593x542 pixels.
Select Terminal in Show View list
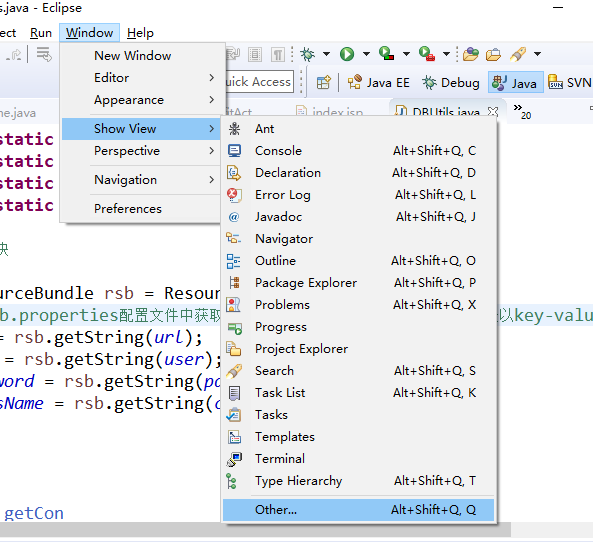point(359,459)
